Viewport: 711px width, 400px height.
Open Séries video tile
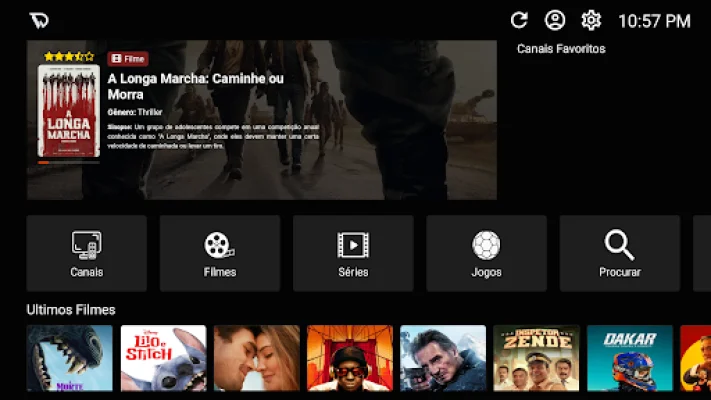[x=353, y=253]
